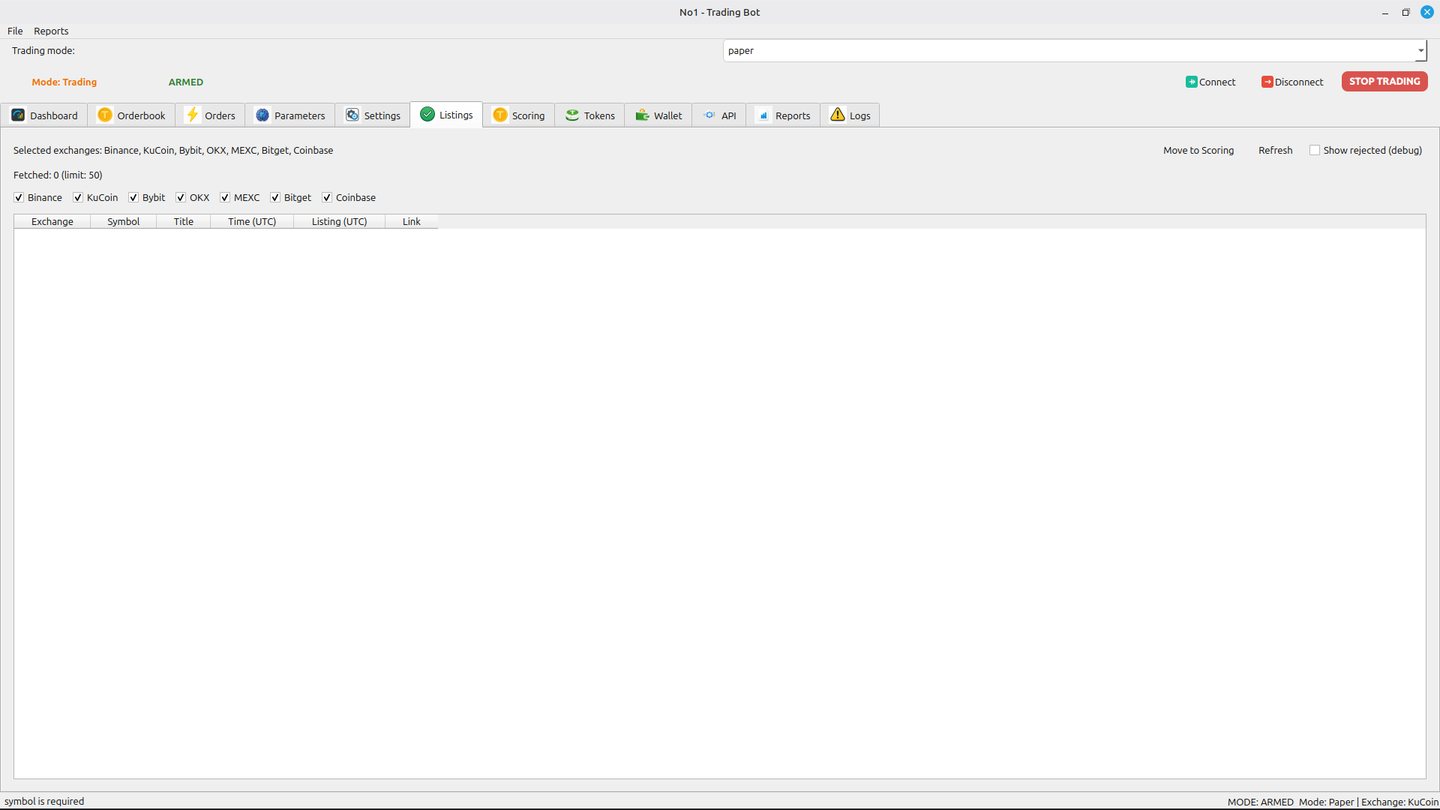Click the Parameters tab globe icon
Image resolution: width=1440 pixels, height=810 pixels.
point(262,115)
